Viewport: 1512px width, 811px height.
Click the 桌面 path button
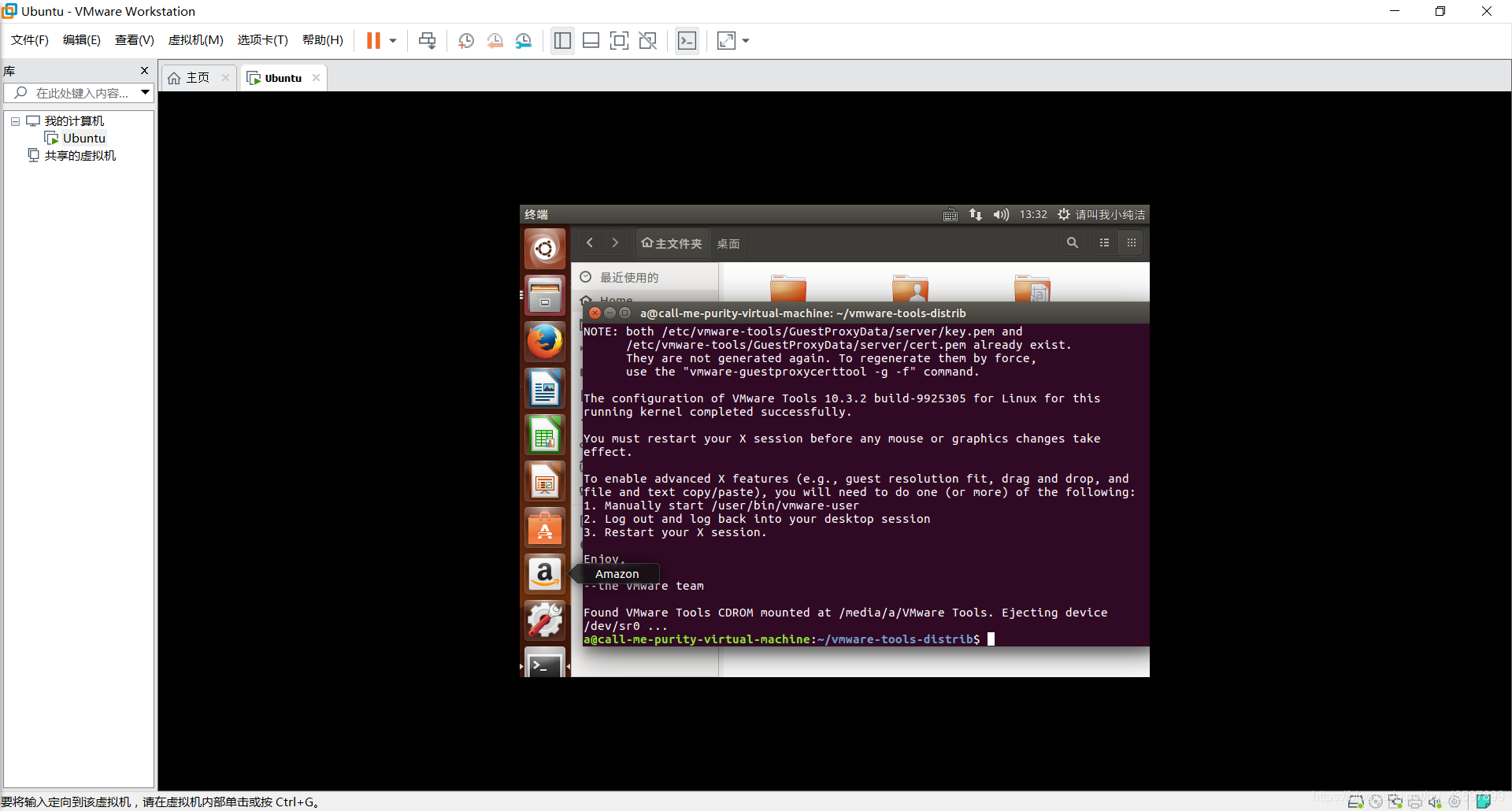[728, 243]
